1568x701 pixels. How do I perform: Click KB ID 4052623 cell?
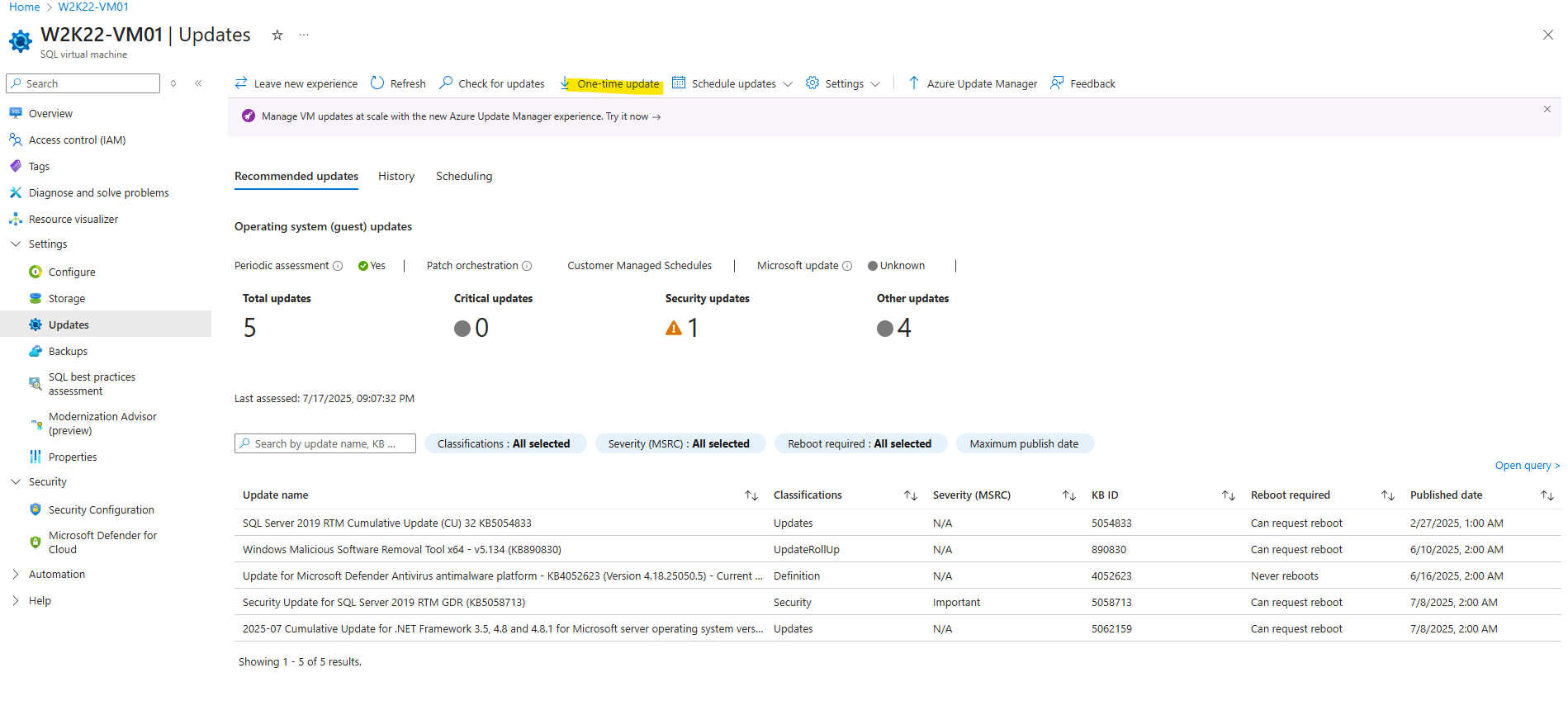point(1111,575)
